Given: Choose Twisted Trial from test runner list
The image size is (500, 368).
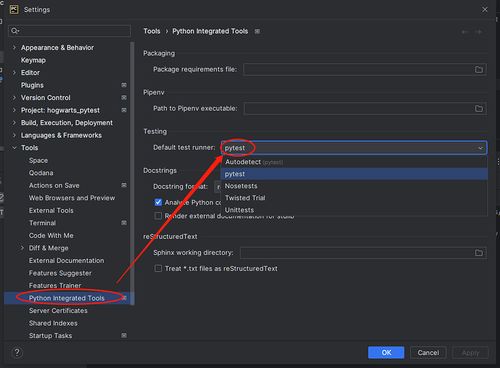Looking at the screenshot, I should pyautogui.click(x=354, y=198).
